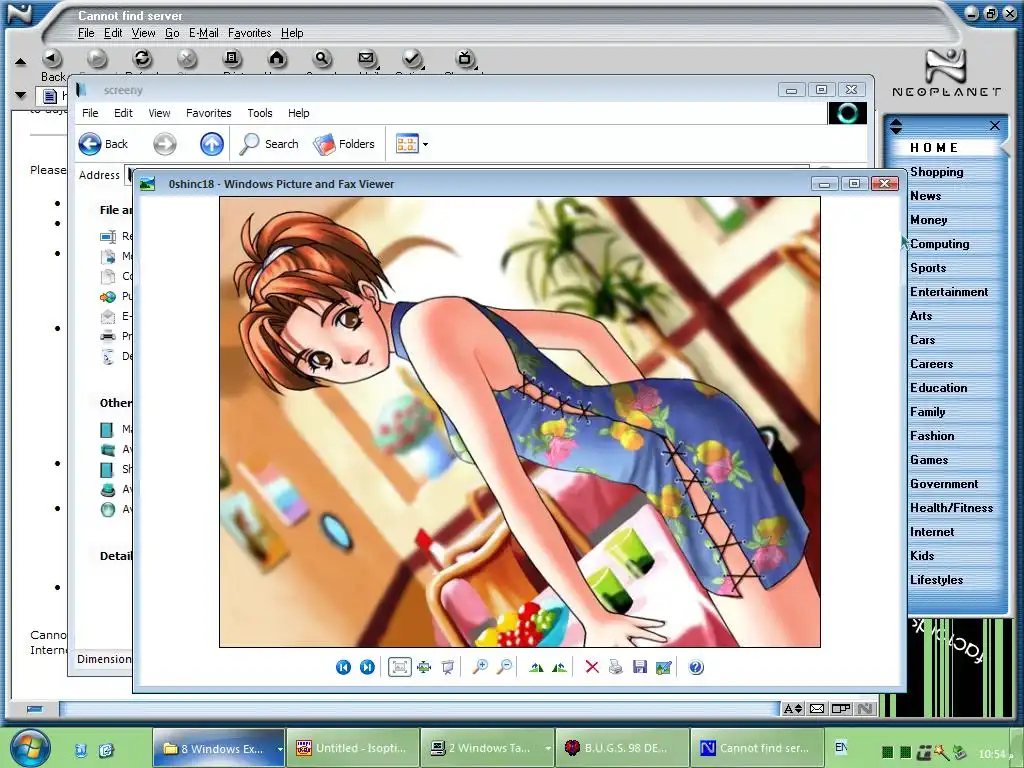Rotate image clockwise
Screen dimensions: 1024x768
click(536, 667)
